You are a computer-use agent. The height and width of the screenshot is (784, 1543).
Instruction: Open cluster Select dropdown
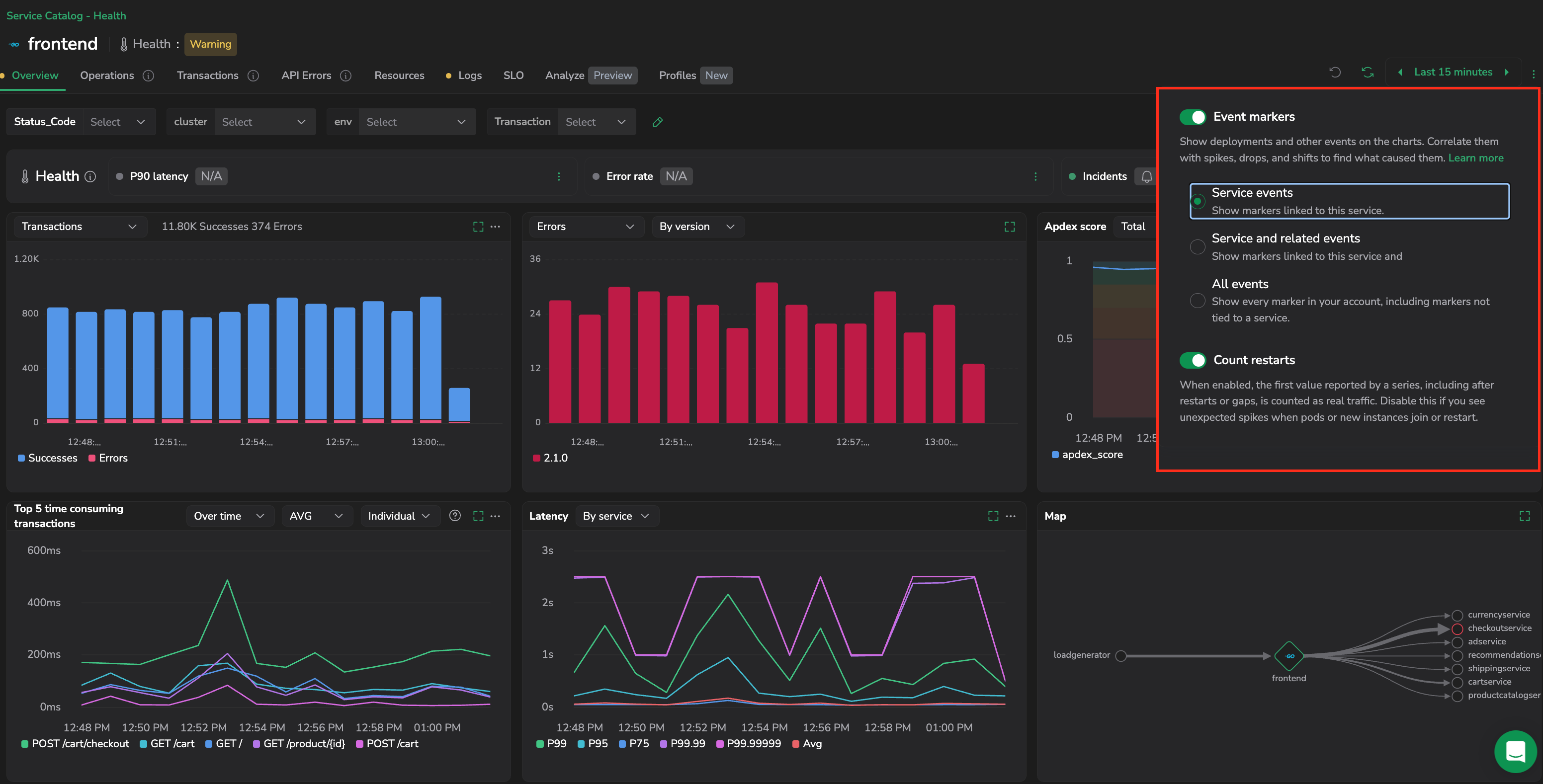264,122
